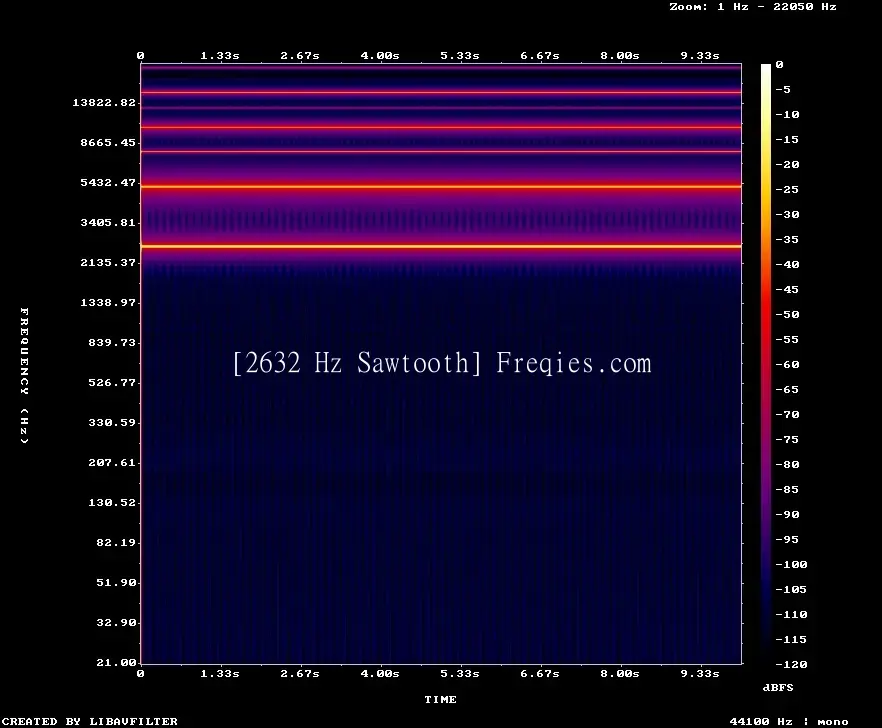This screenshot has height=728, width=882.
Task: Click the -95 label on the dBFS scale
Action: click(787, 540)
